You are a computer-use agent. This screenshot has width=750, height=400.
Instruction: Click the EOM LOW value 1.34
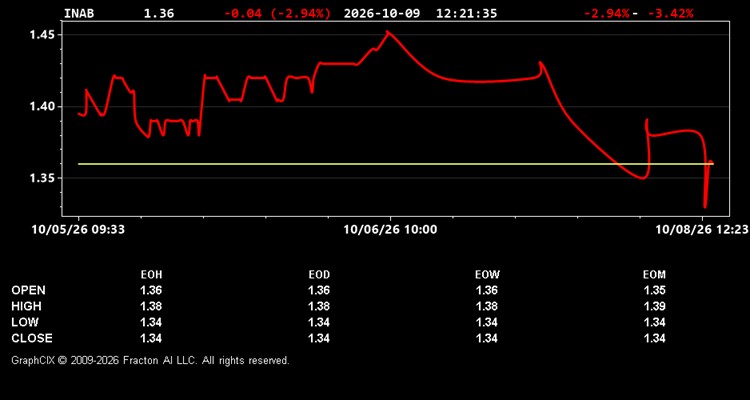[654, 322]
